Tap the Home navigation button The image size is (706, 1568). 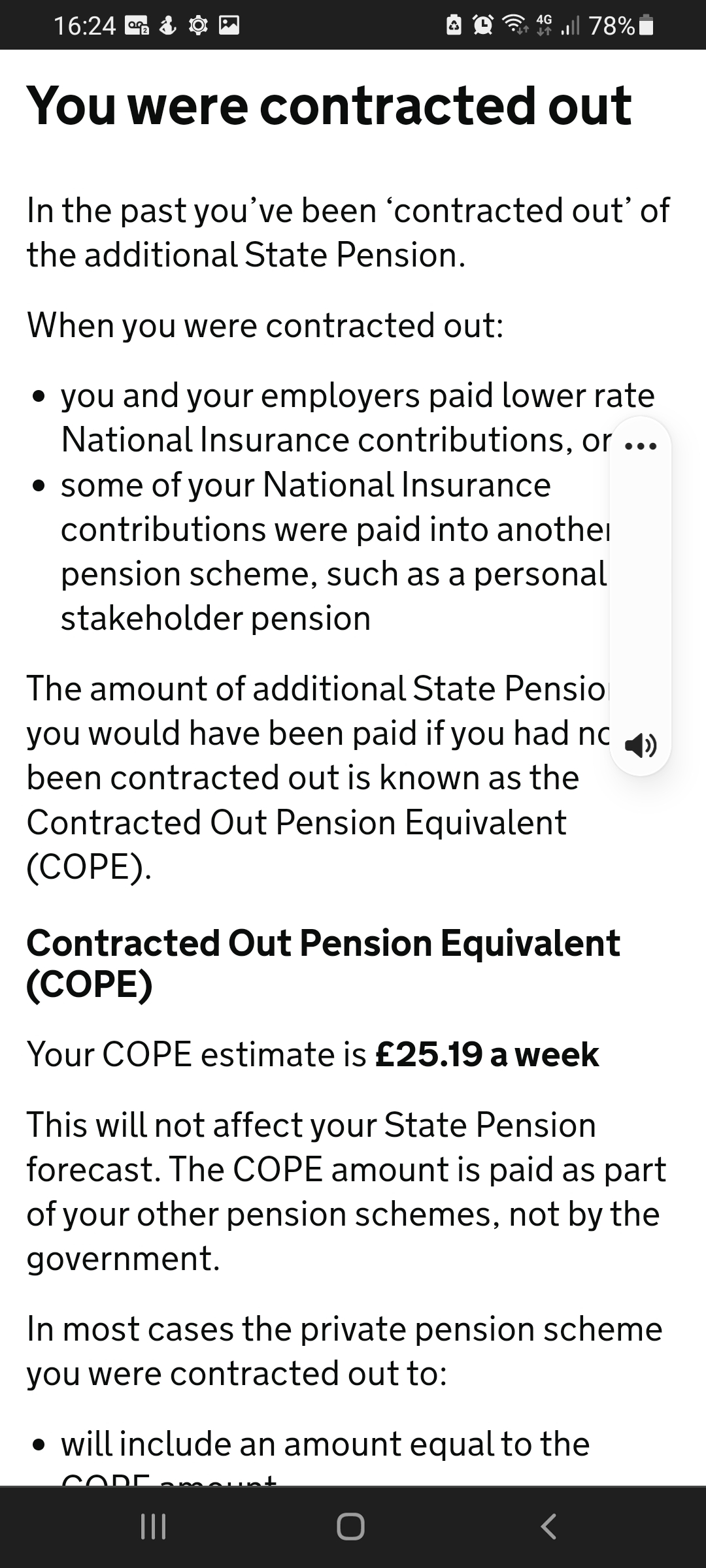point(351,1527)
